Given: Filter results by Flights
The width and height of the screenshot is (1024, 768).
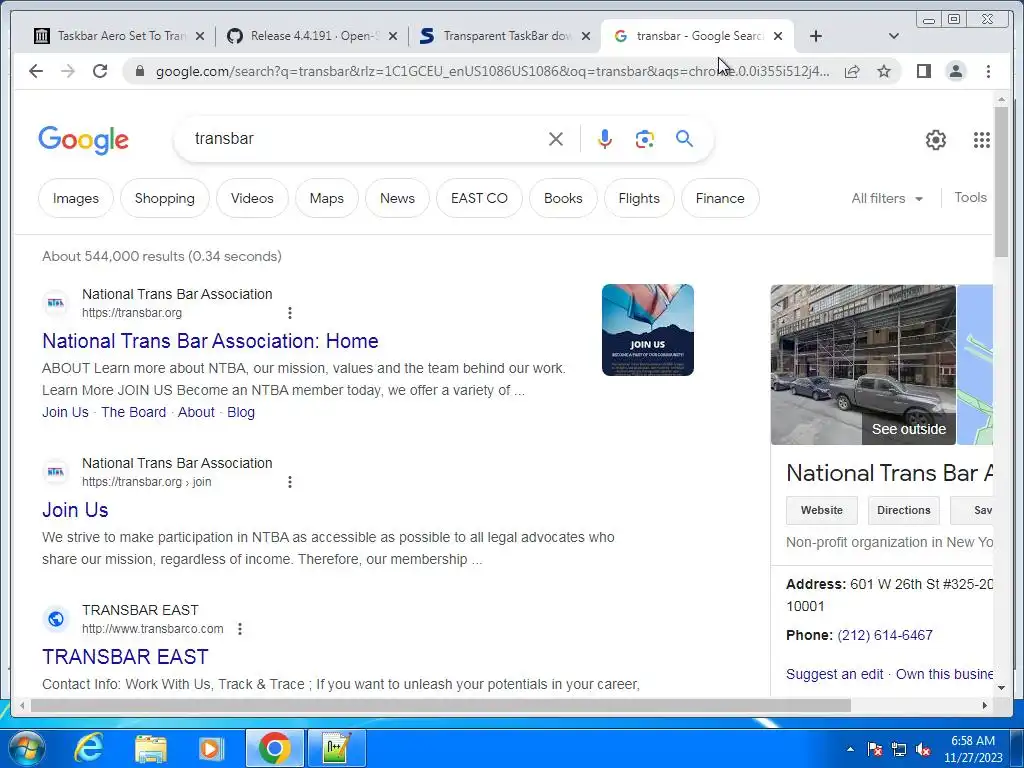Looking at the screenshot, I should tap(639, 199).
